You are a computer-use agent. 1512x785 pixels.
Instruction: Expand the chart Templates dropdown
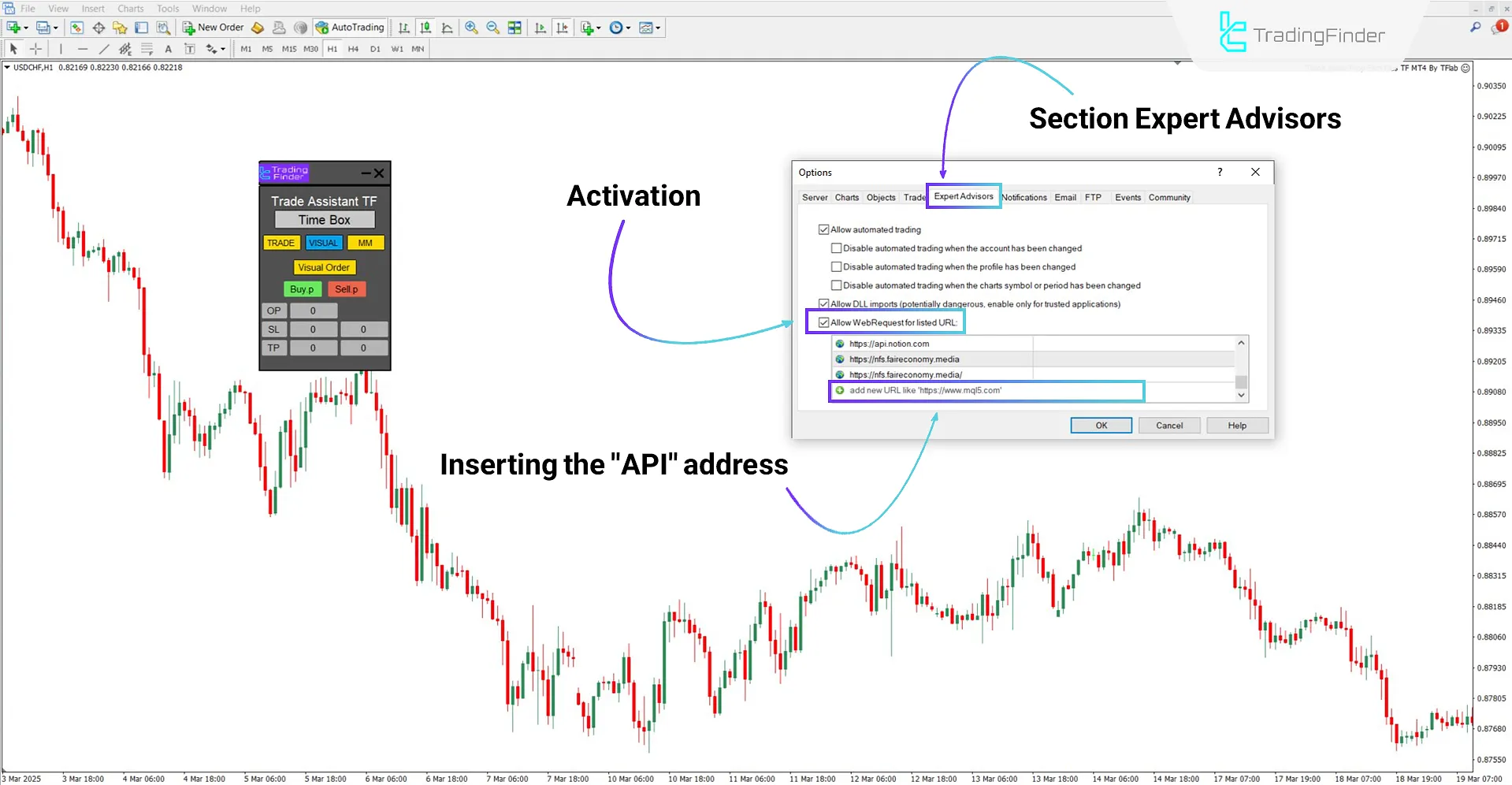coord(658,28)
